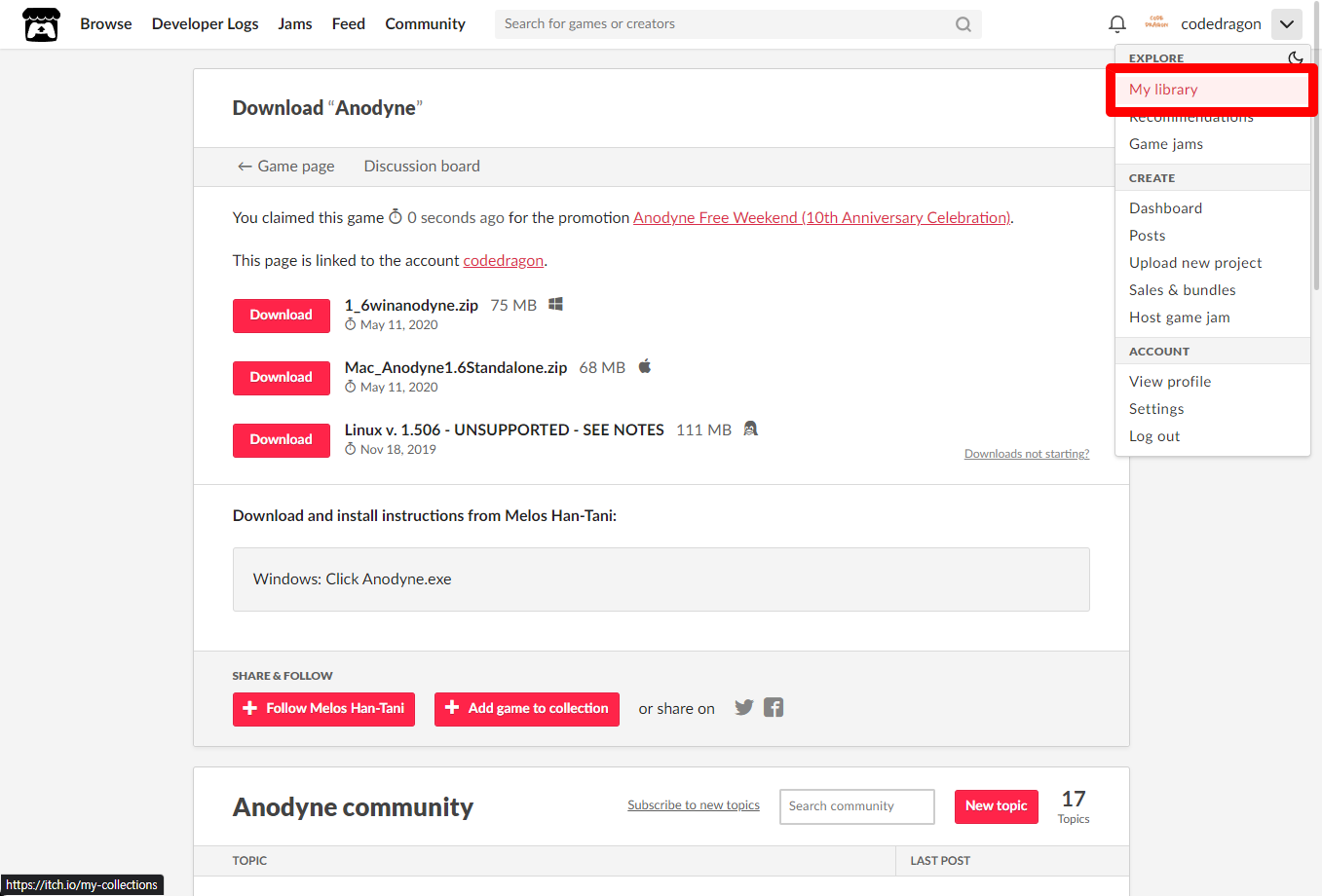
Task: Go to Developer Logs
Action: pos(206,24)
